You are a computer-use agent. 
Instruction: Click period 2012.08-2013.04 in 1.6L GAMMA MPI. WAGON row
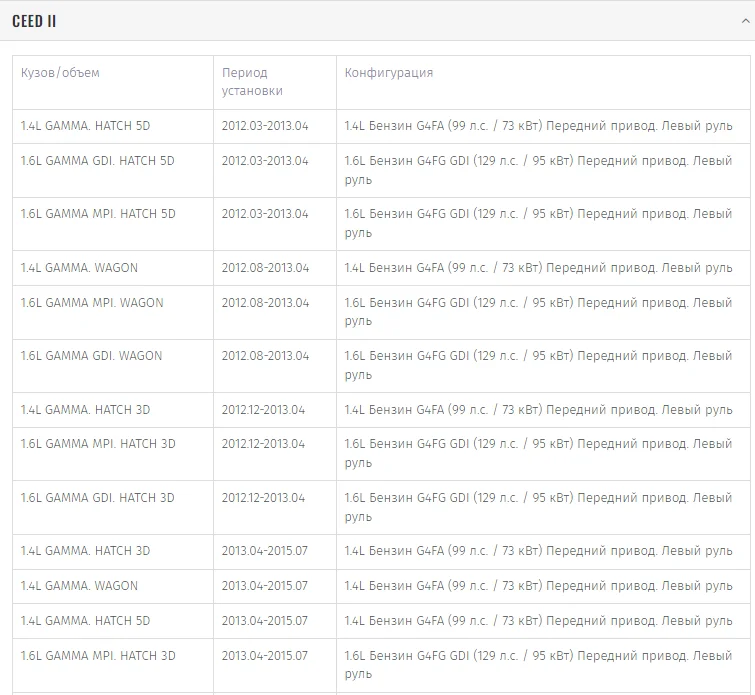(x=265, y=303)
